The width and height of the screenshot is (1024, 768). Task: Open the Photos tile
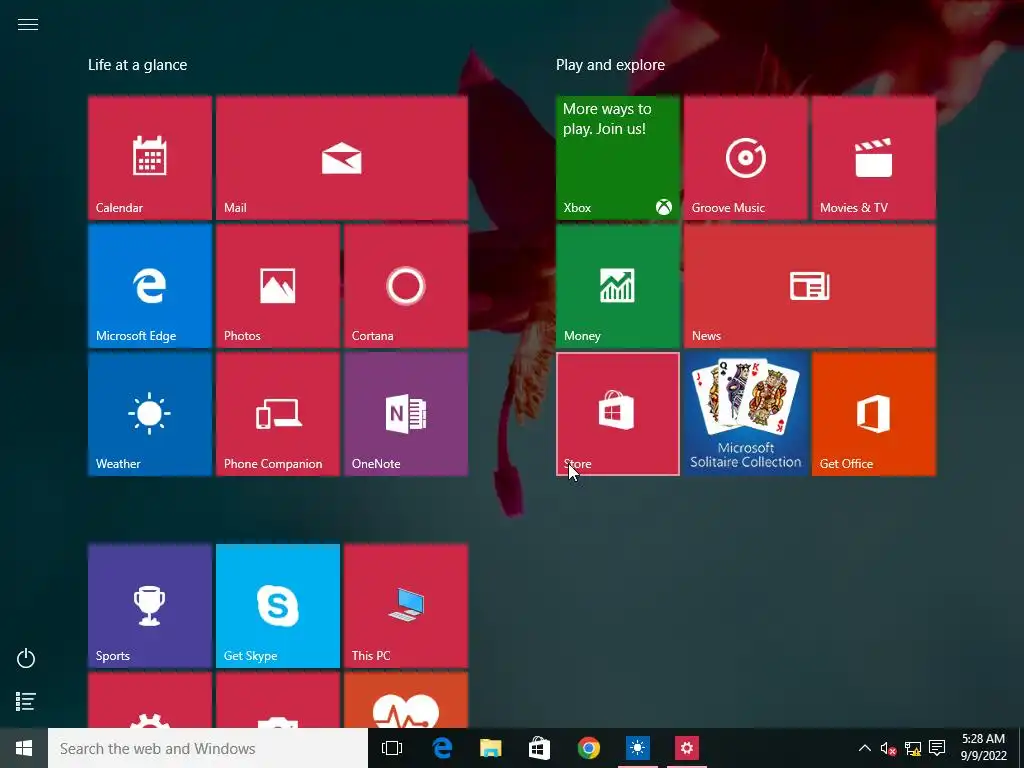pos(278,286)
